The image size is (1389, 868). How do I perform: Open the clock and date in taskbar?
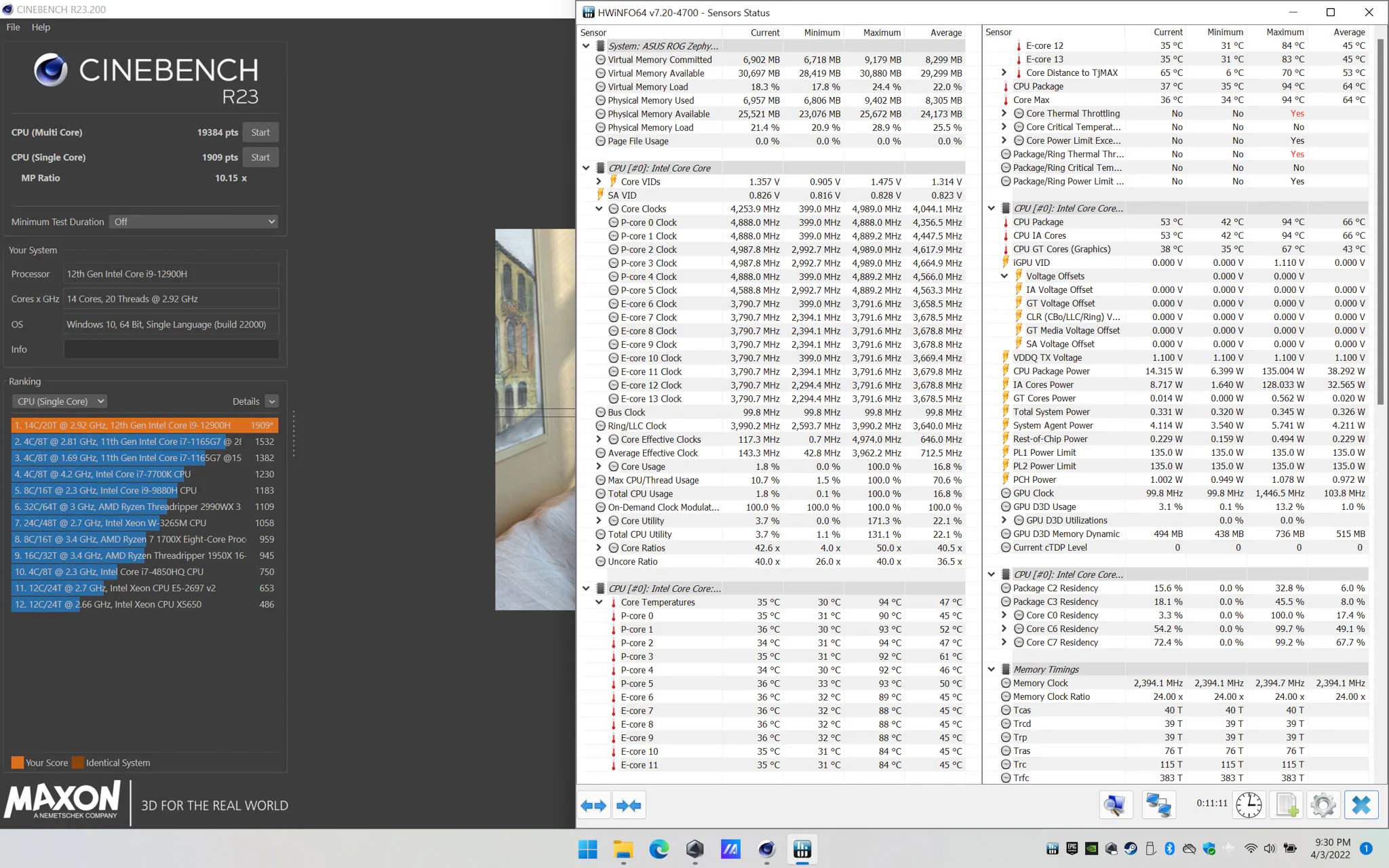point(1330,848)
